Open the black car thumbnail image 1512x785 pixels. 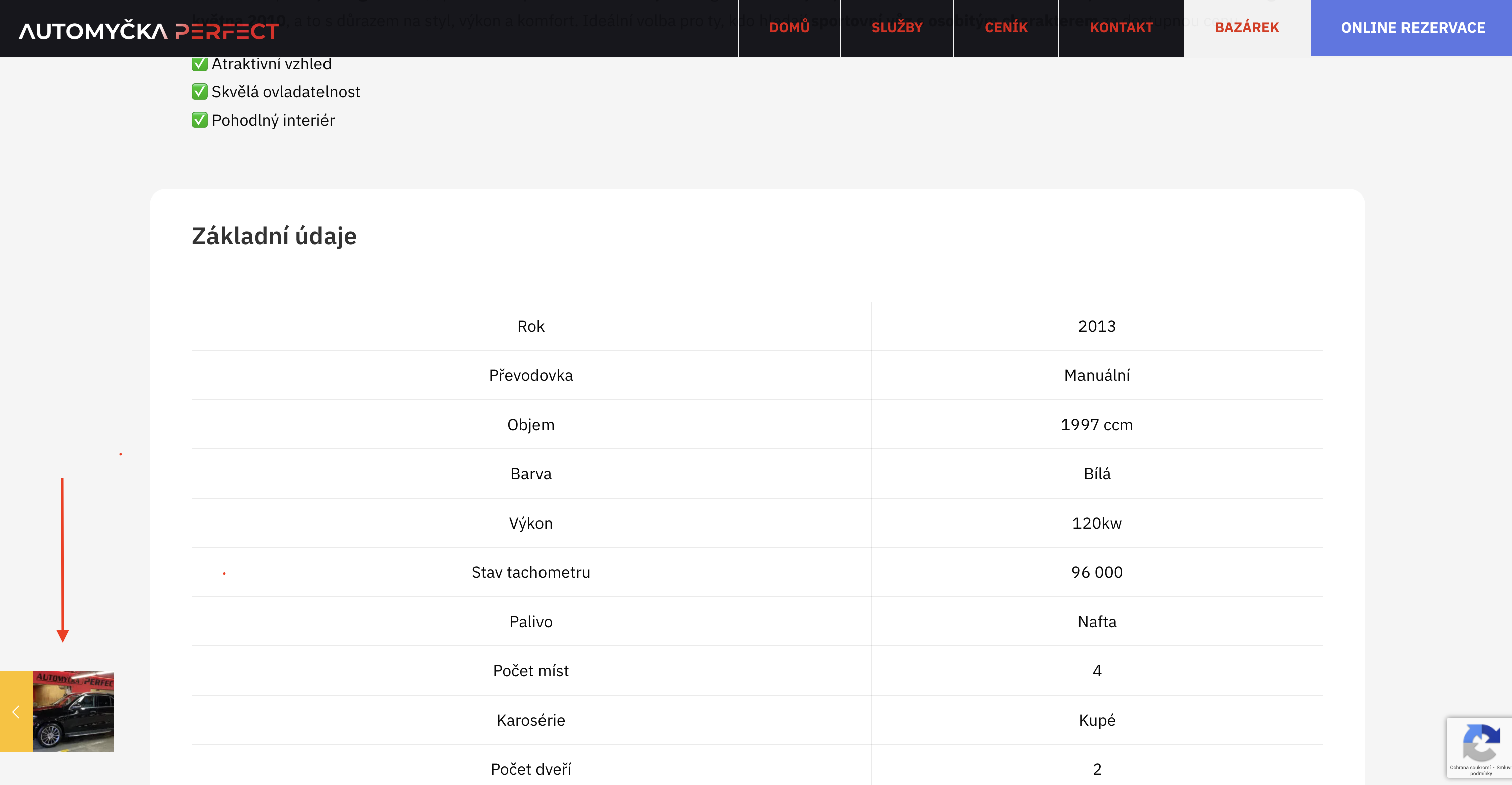pos(73,712)
